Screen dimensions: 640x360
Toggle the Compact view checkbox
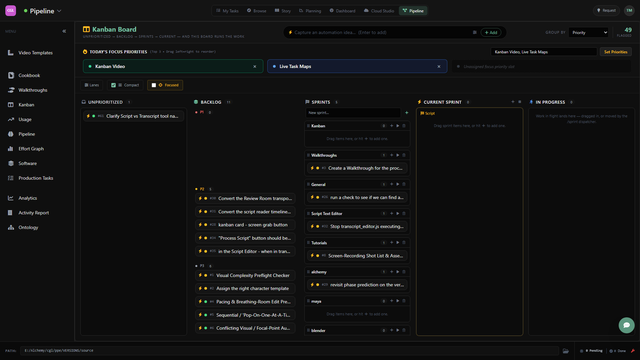point(113,85)
